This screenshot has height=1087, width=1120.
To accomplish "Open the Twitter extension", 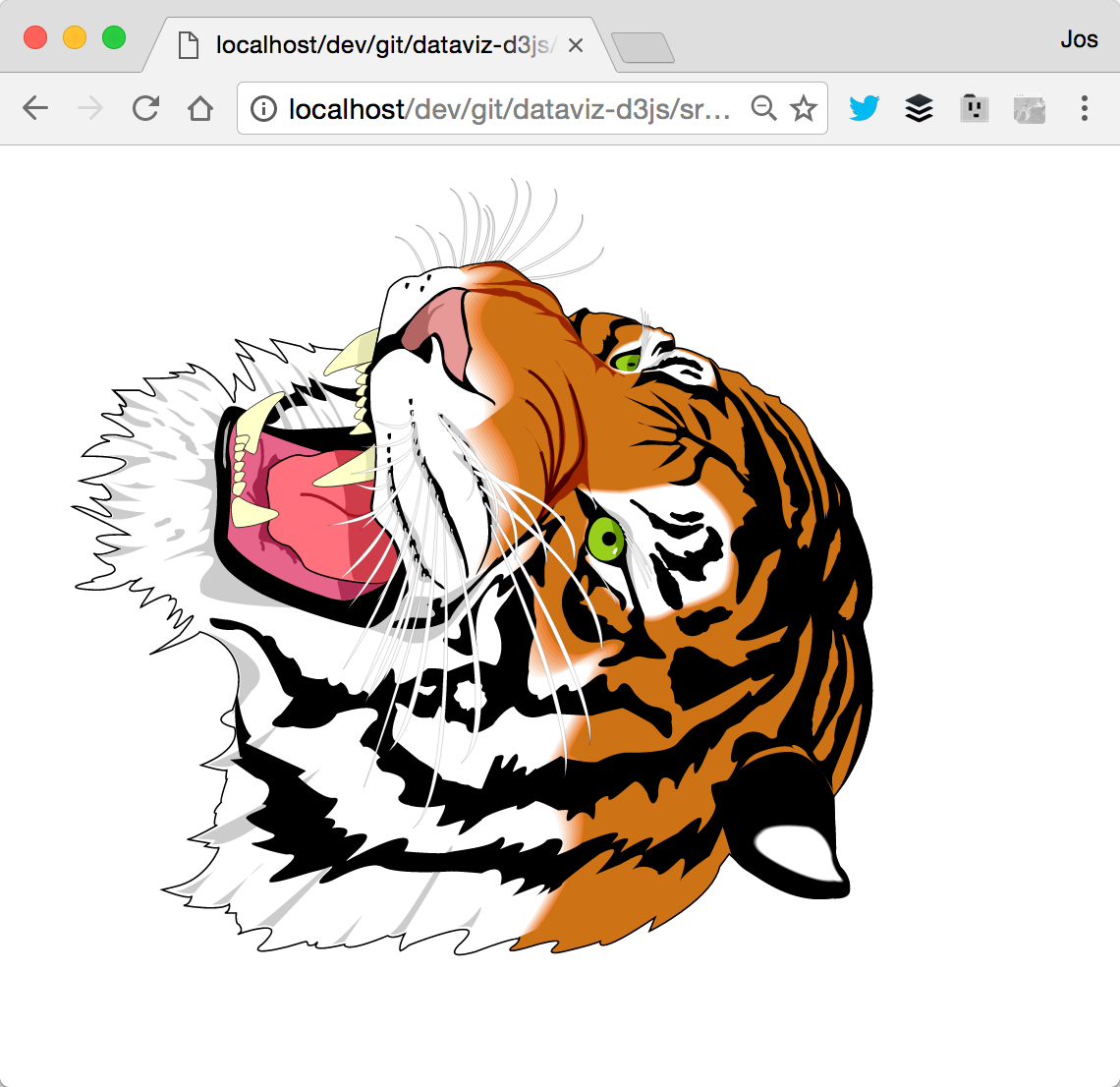I will point(864,109).
